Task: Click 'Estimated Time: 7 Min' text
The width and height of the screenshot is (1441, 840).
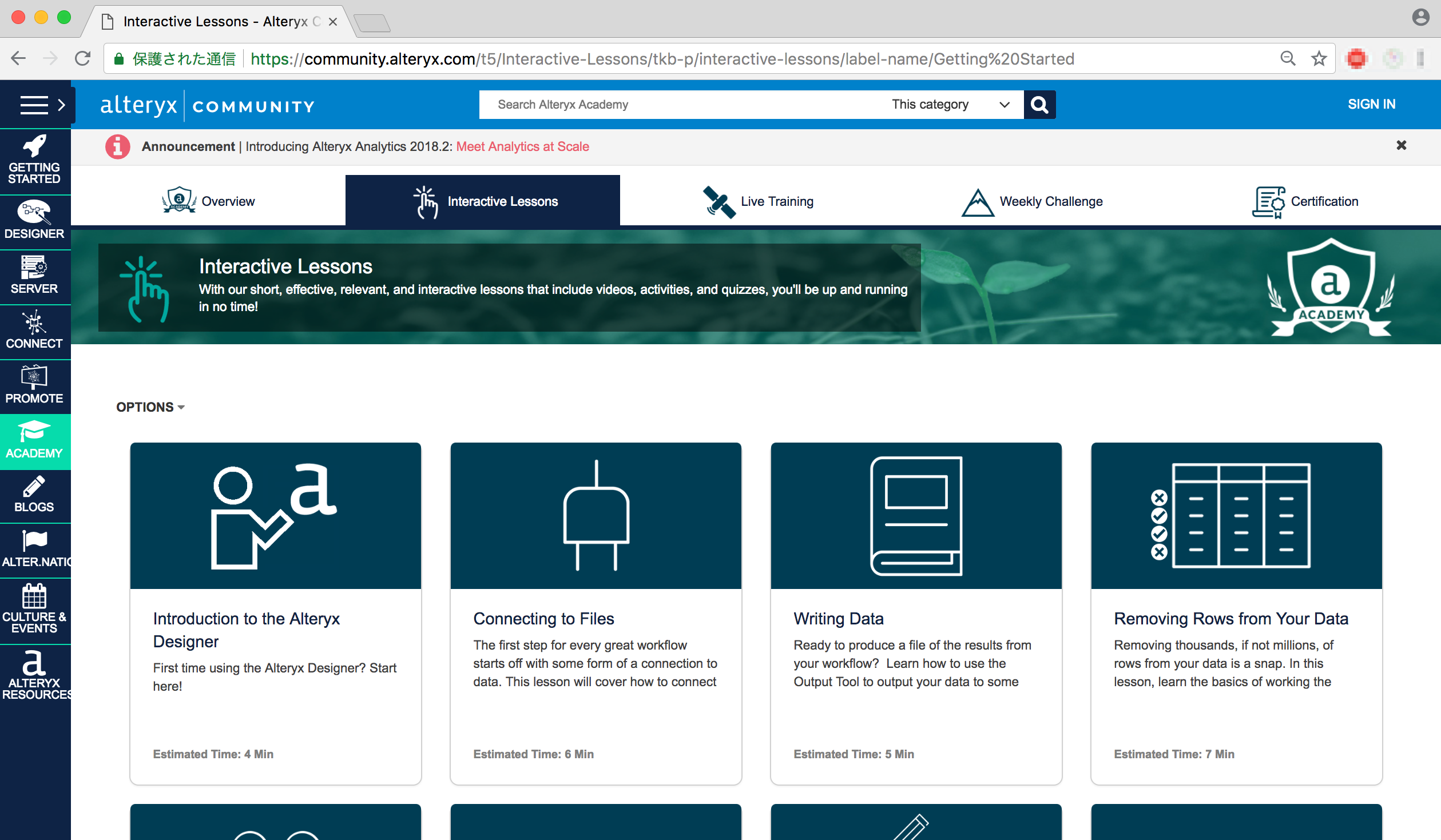Action: coord(1174,754)
